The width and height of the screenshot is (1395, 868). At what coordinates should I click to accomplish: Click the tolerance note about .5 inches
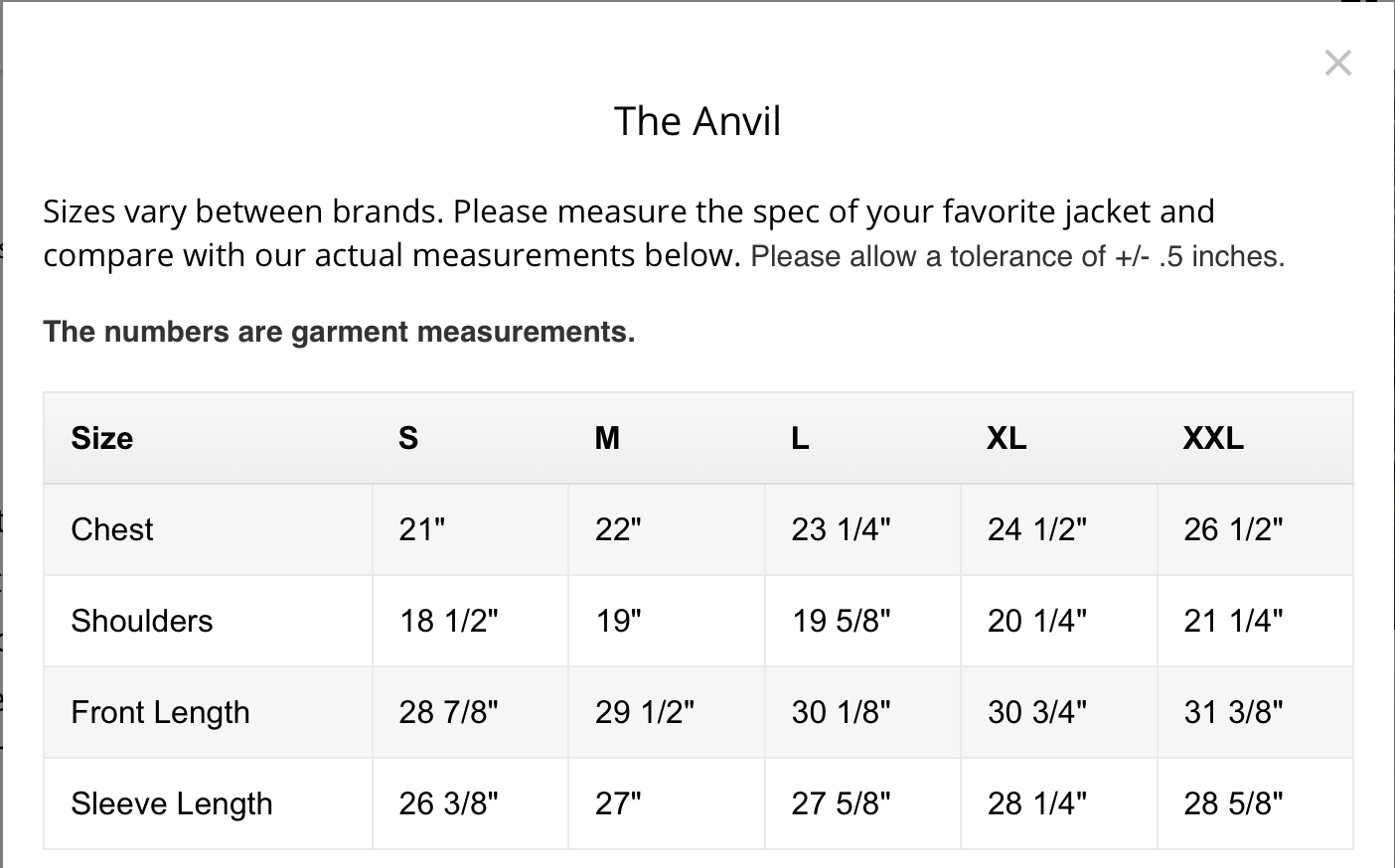coord(1017,256)
